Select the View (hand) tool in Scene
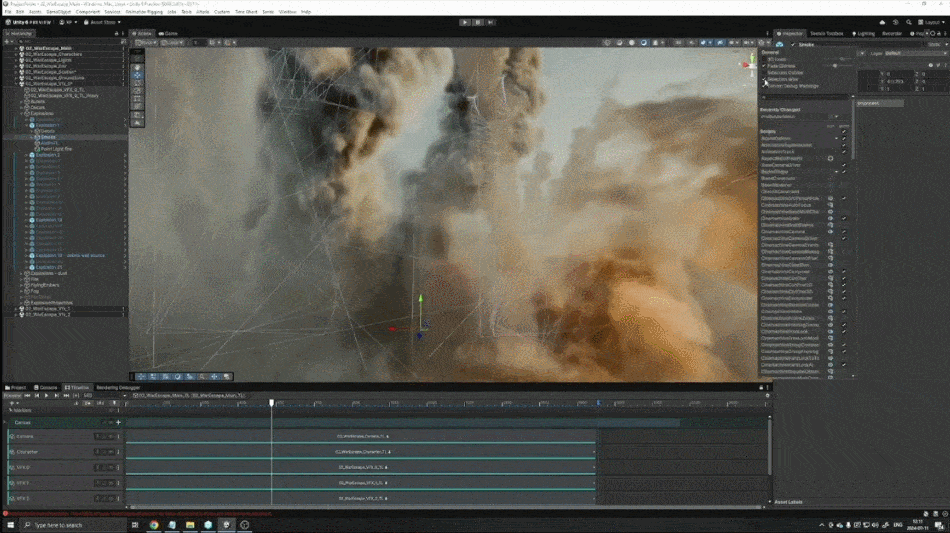This screenshot has width=950, height=533. (138, 67)
